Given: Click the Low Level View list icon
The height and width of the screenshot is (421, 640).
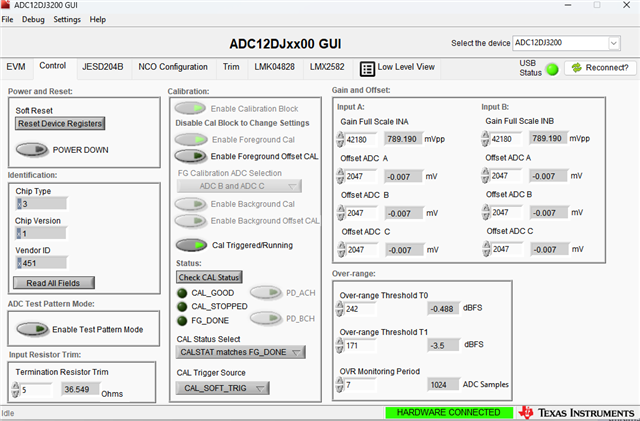Looking at the screenshot, I should point(367,69).
